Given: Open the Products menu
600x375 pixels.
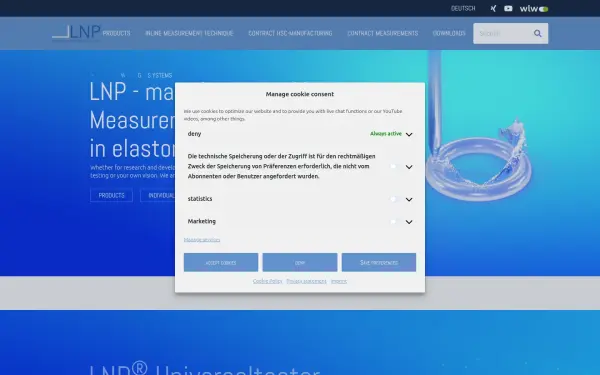Looking at the screenshot, I should pyautogui.click(x=116, y=33).
